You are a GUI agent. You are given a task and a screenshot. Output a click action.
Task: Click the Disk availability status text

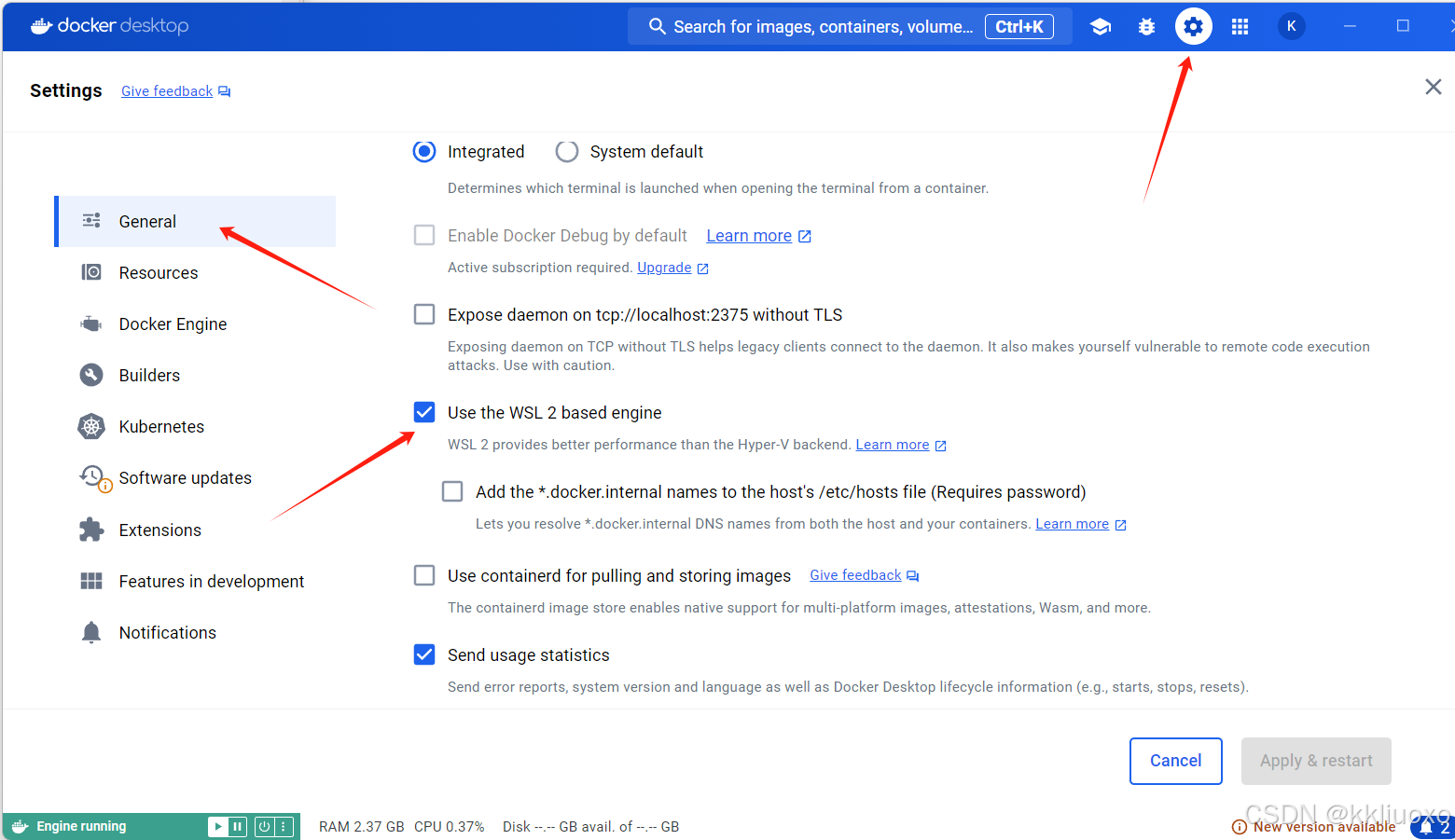click(x=590, y=827)
